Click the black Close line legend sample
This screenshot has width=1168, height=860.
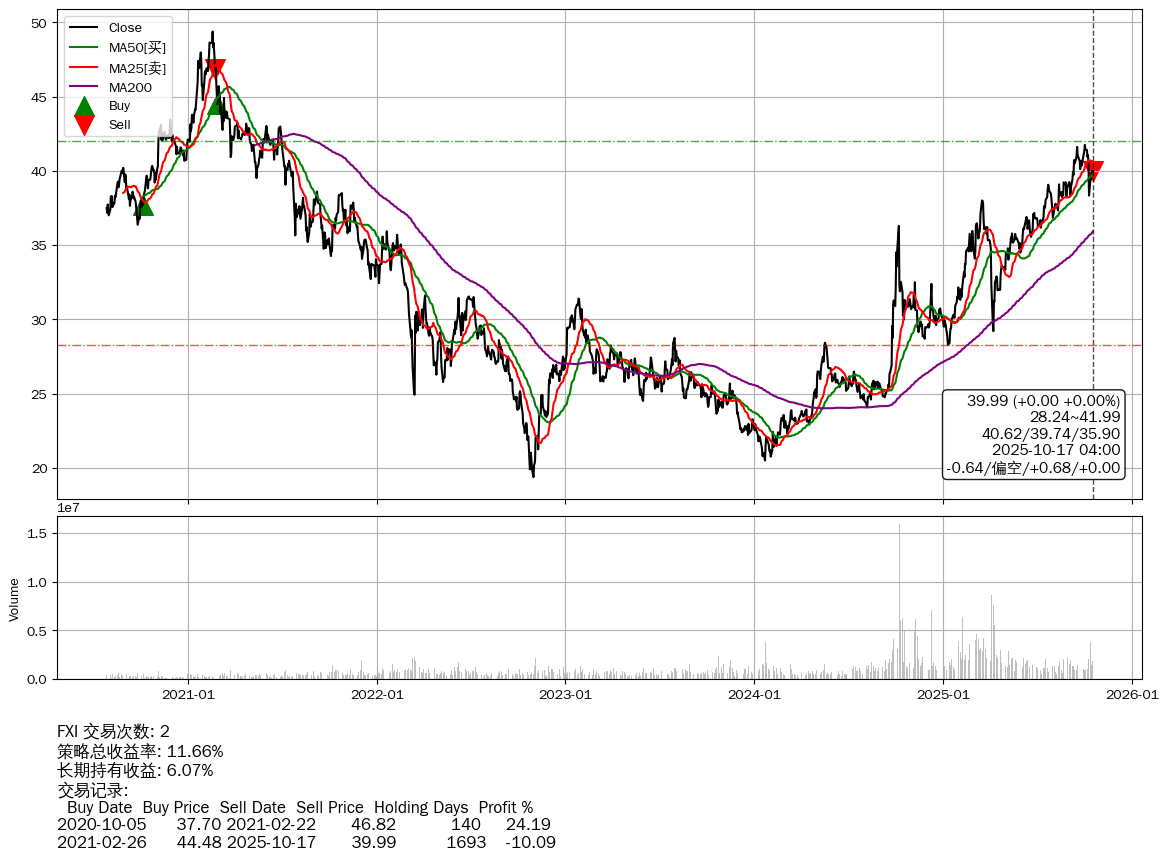click(x=85, y=28)
